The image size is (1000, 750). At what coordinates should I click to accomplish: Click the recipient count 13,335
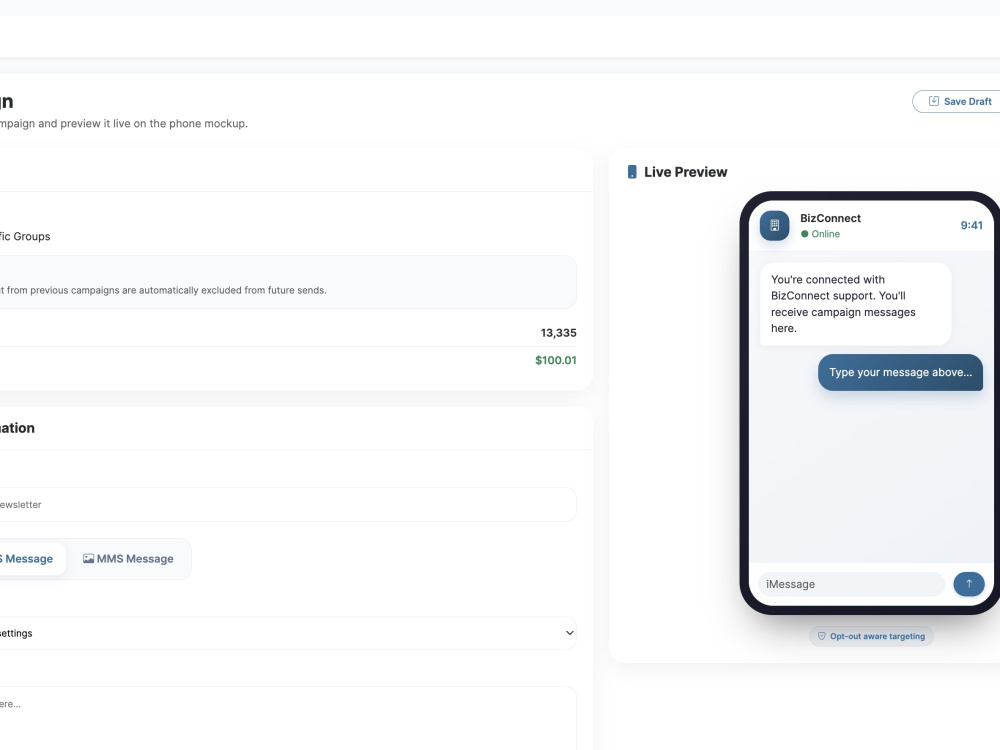coord(559,333)
